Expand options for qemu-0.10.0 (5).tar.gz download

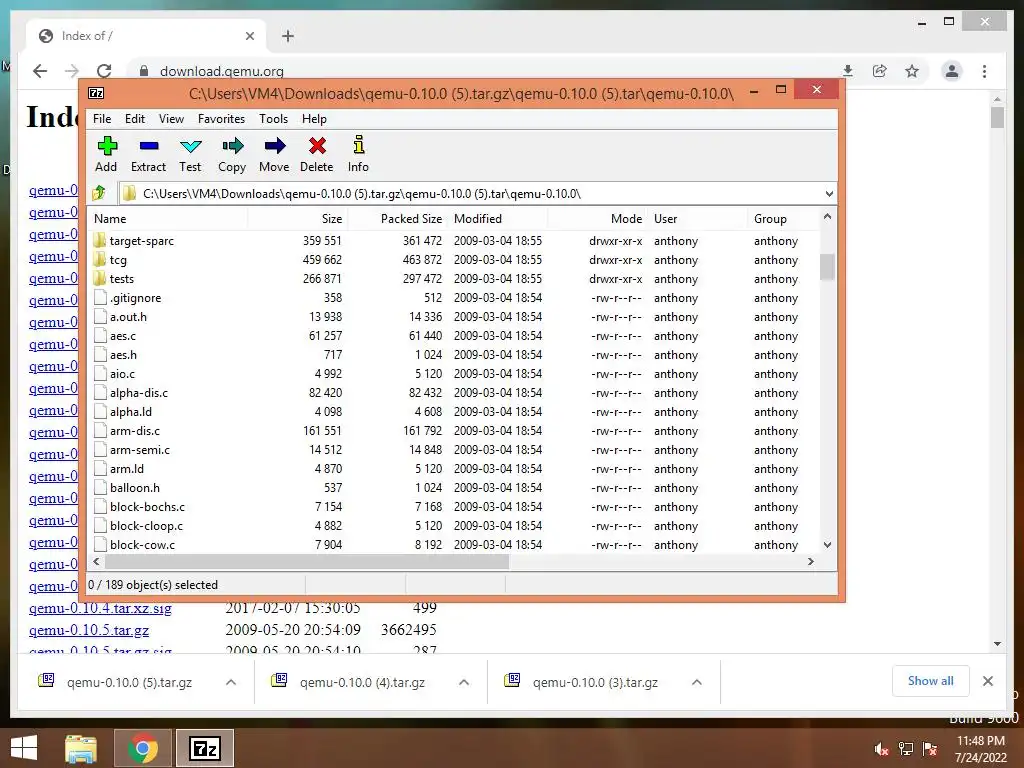tap(231, 682)
